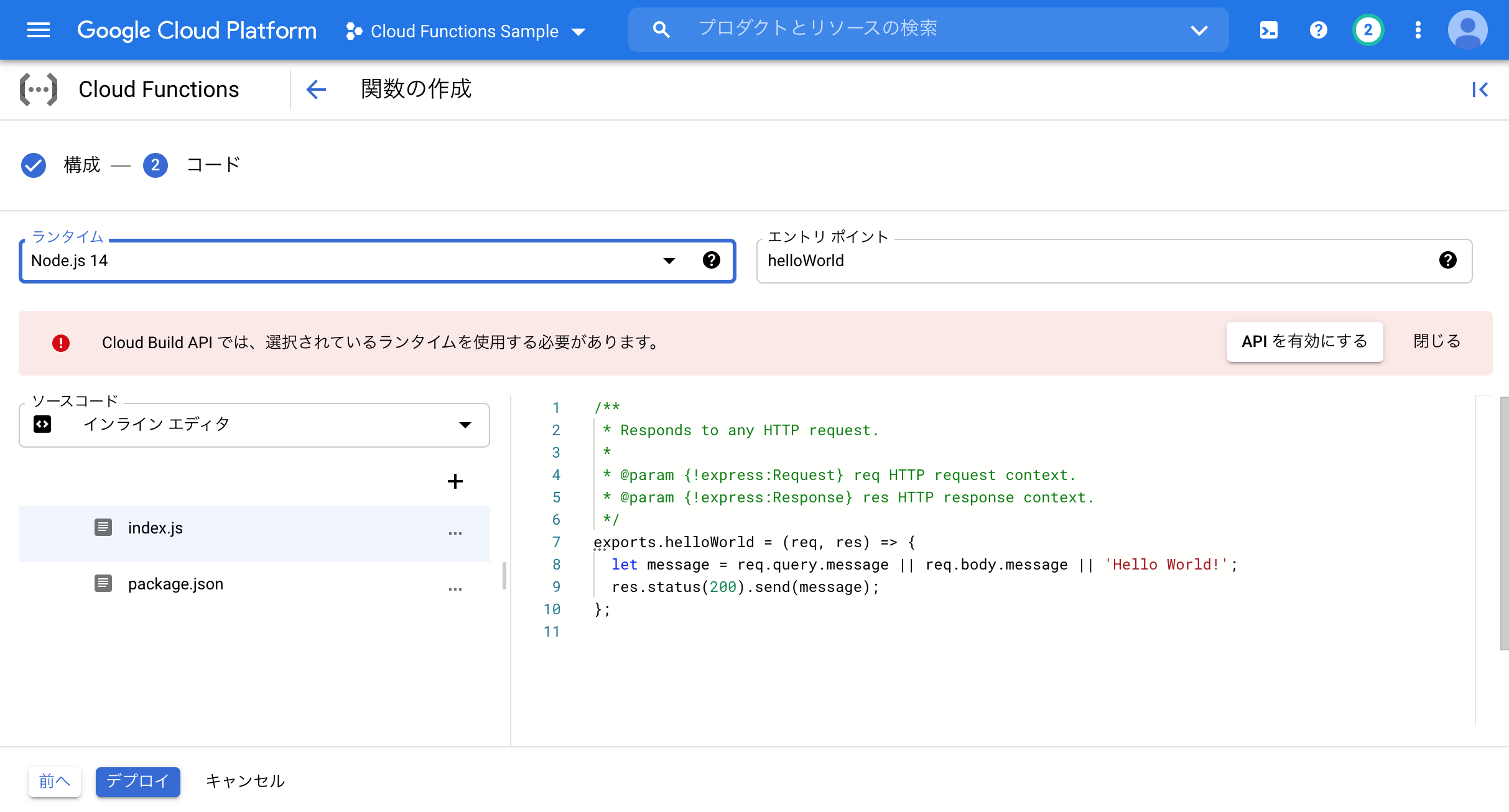This screenshot has height=812, width=1509.
Task: Add a new file with the plus icon
Action: click(x=456, y=481)
